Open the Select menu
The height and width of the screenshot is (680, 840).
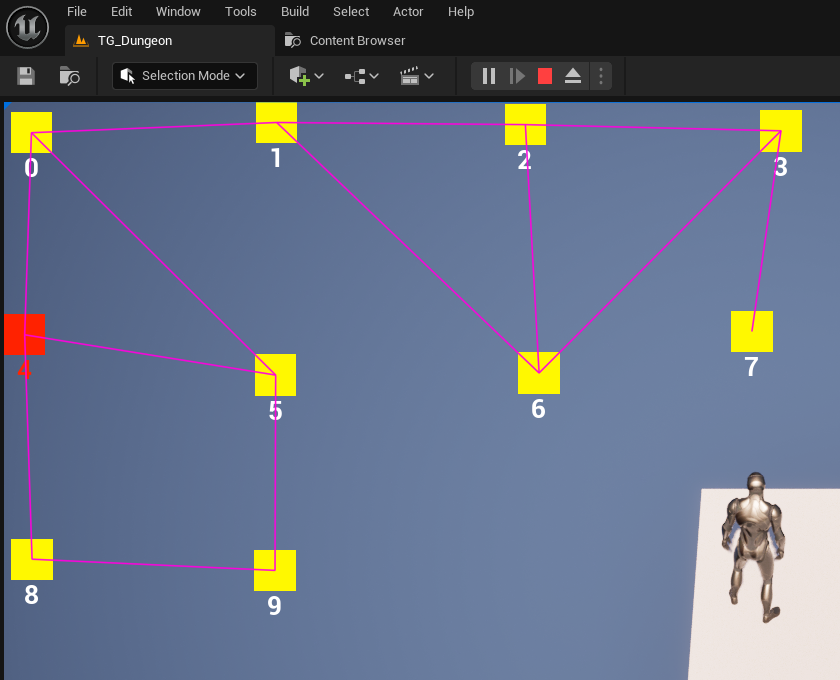point(351,12)
